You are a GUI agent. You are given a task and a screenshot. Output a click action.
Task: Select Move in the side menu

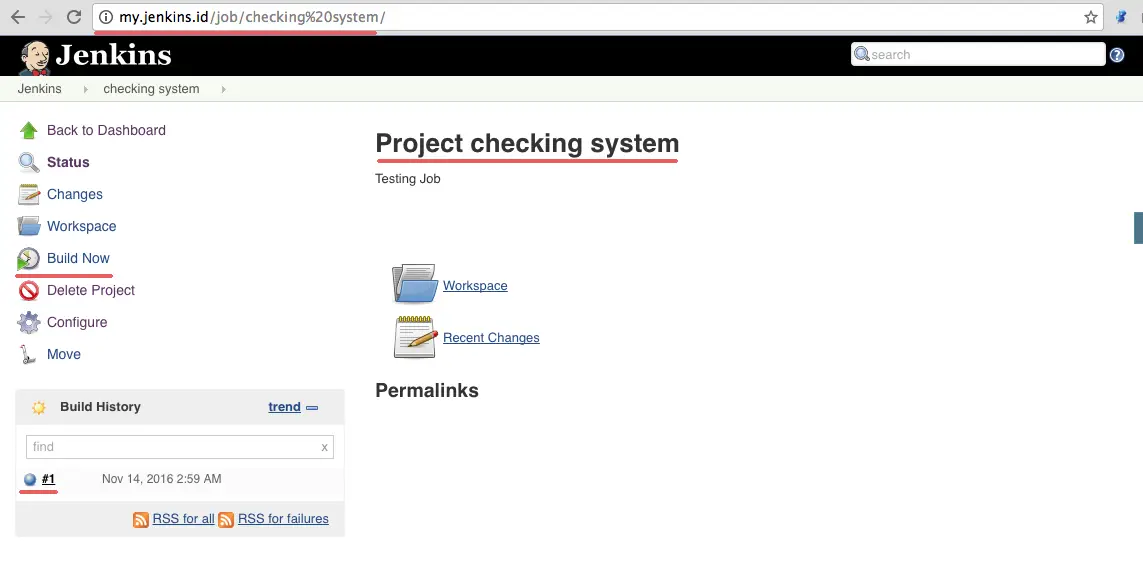tap(64, 354)
